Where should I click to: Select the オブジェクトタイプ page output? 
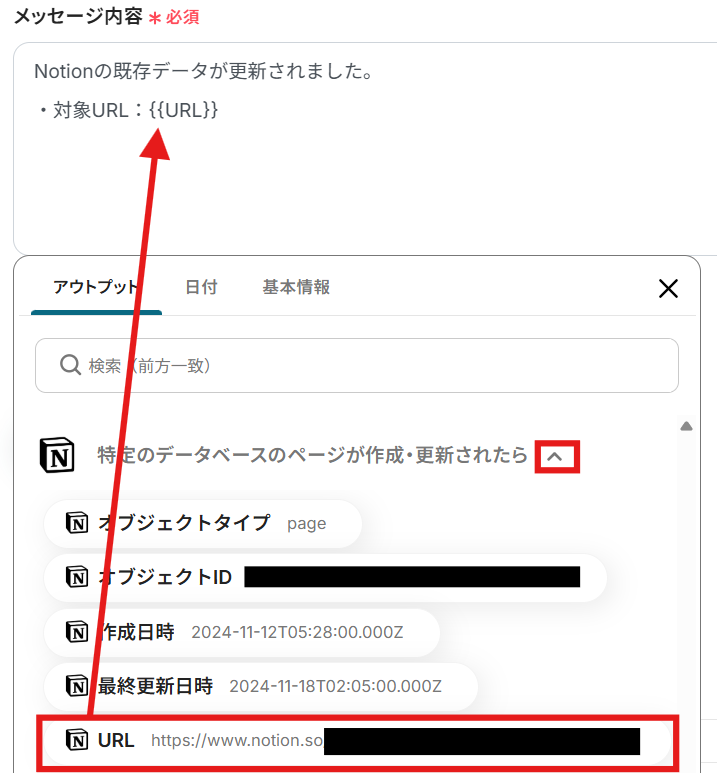click(203, 524)
